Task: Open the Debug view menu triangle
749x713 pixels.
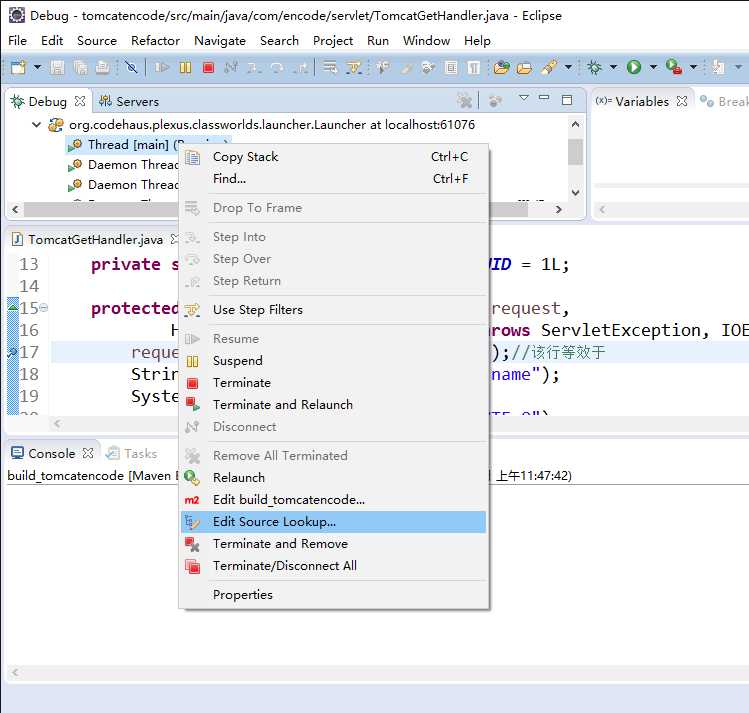Action: click(x=524, y=98)
